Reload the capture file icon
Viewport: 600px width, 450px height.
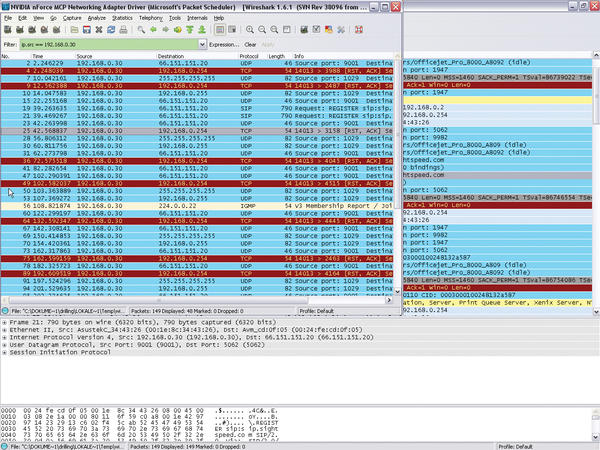coord(111,29)
